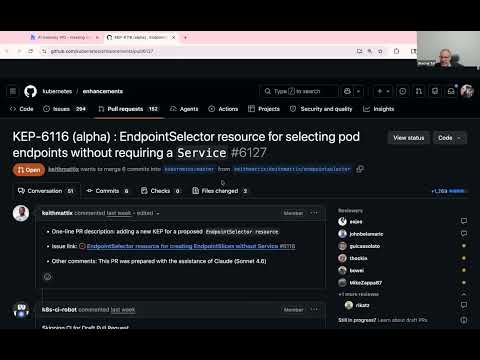
Task: Open keithmattix name in comment header
Action: (57, 213)
